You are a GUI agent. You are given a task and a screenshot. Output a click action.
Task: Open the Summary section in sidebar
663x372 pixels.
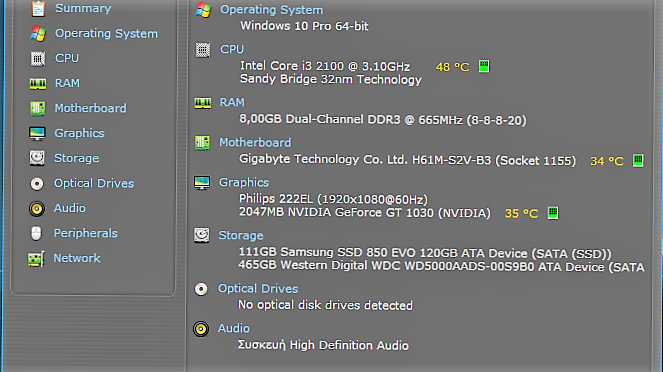tap(83, 8)
